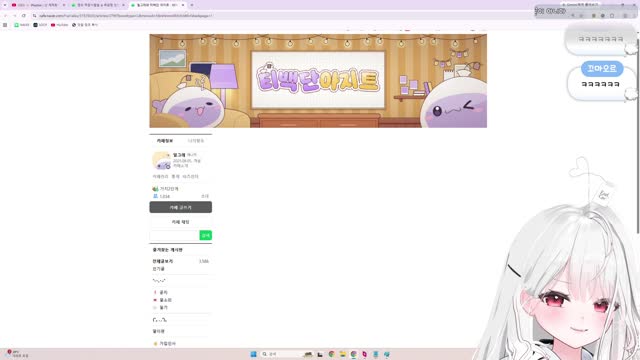Image resolution: width=640 pixels, height=360 pixels.
Task: Click the browser back arrow
Action: coord(5,16)
